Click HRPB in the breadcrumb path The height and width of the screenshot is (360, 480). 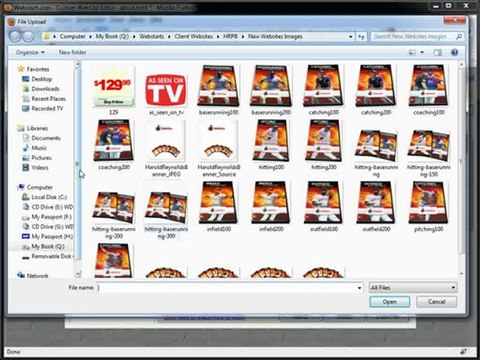(230, 36)
